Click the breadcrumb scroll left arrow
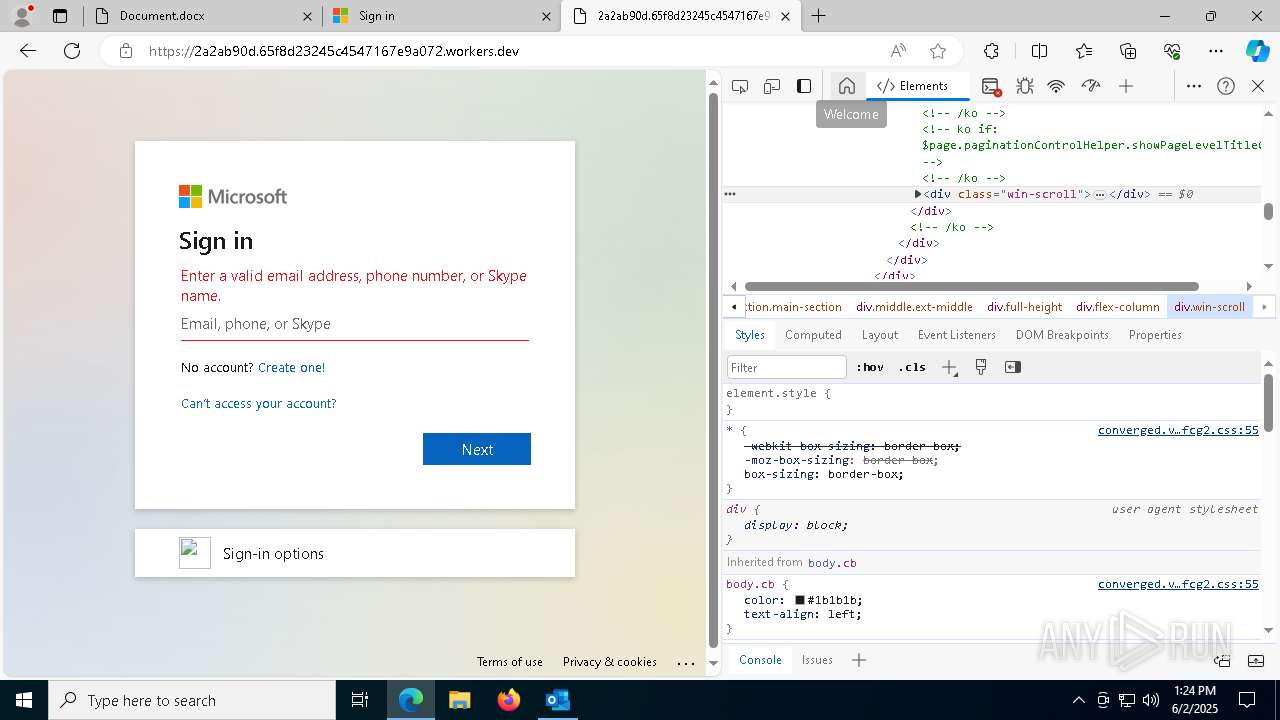 point(735,307)
